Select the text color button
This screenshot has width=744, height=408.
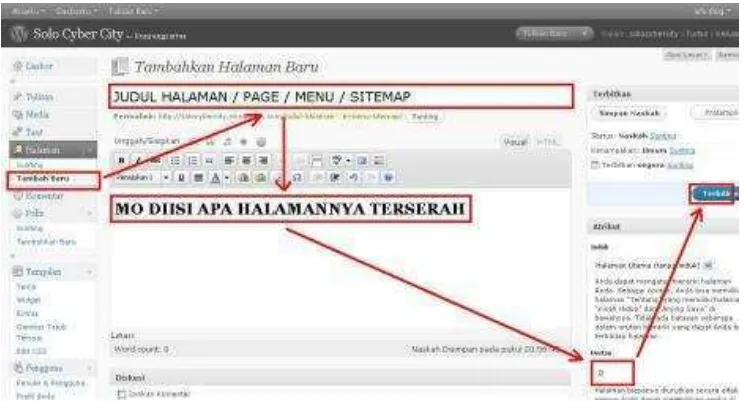click(215, 177)
